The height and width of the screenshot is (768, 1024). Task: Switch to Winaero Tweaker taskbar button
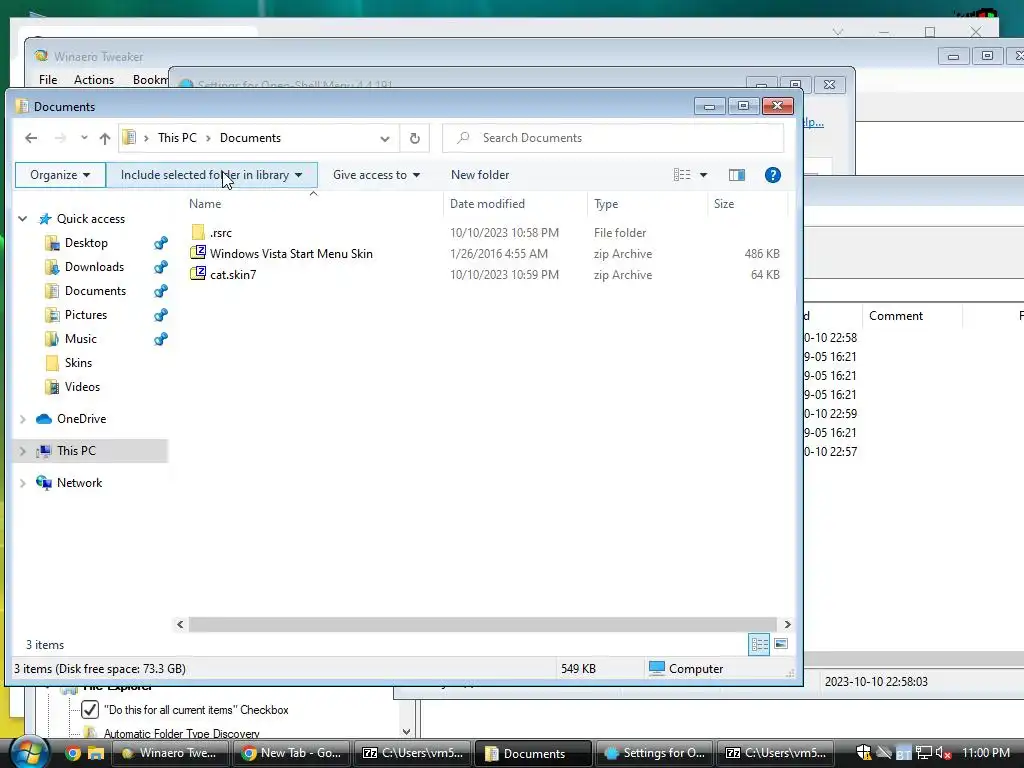click(170, 753)
